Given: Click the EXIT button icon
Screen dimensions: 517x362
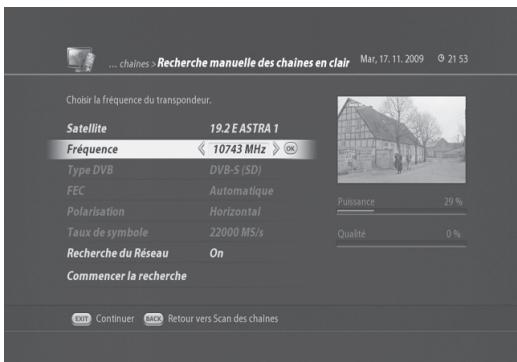Looking at the screenshot, I should click(x=81, y=319).
